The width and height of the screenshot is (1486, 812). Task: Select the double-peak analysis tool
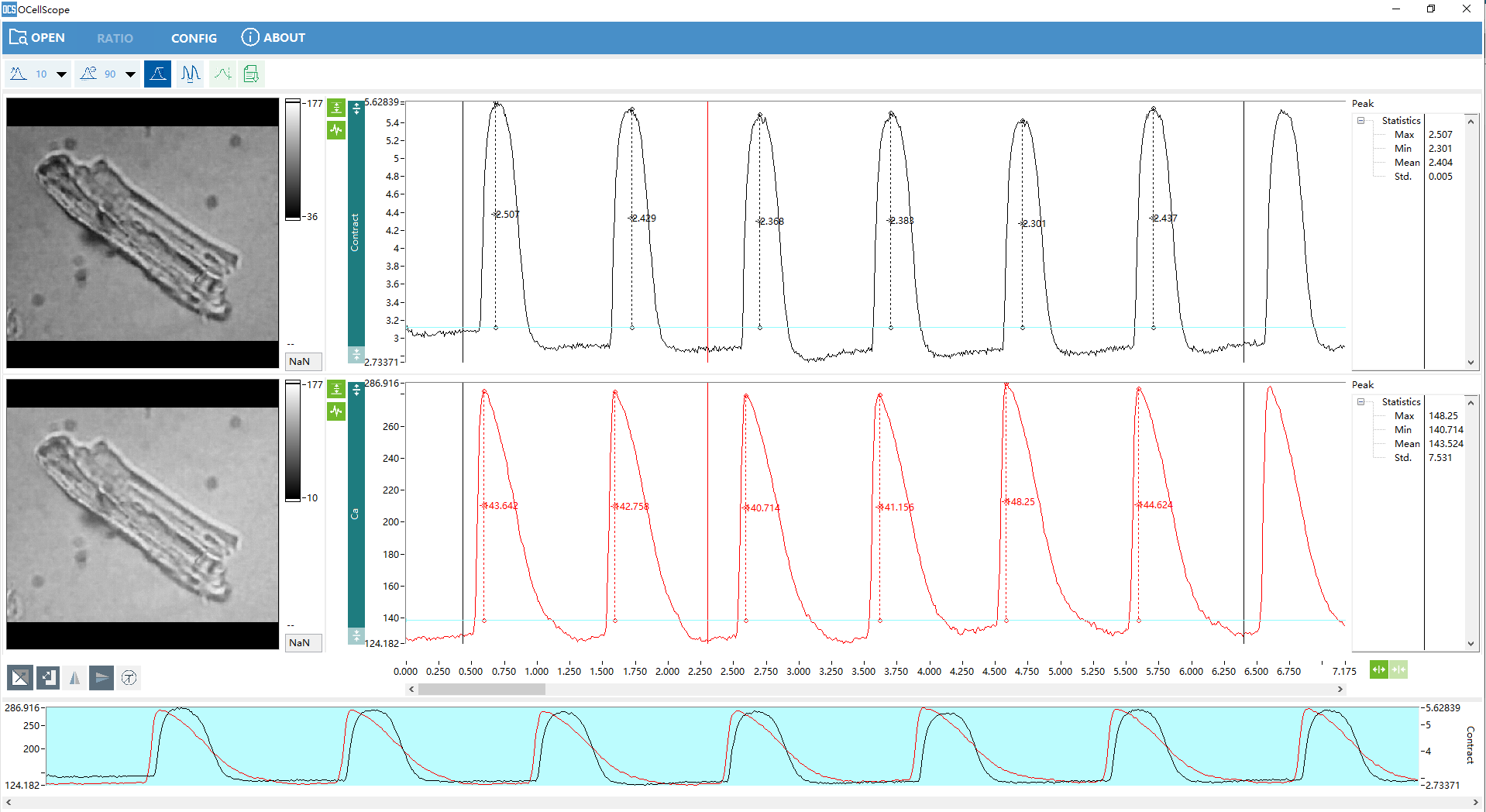coord(190,74)
